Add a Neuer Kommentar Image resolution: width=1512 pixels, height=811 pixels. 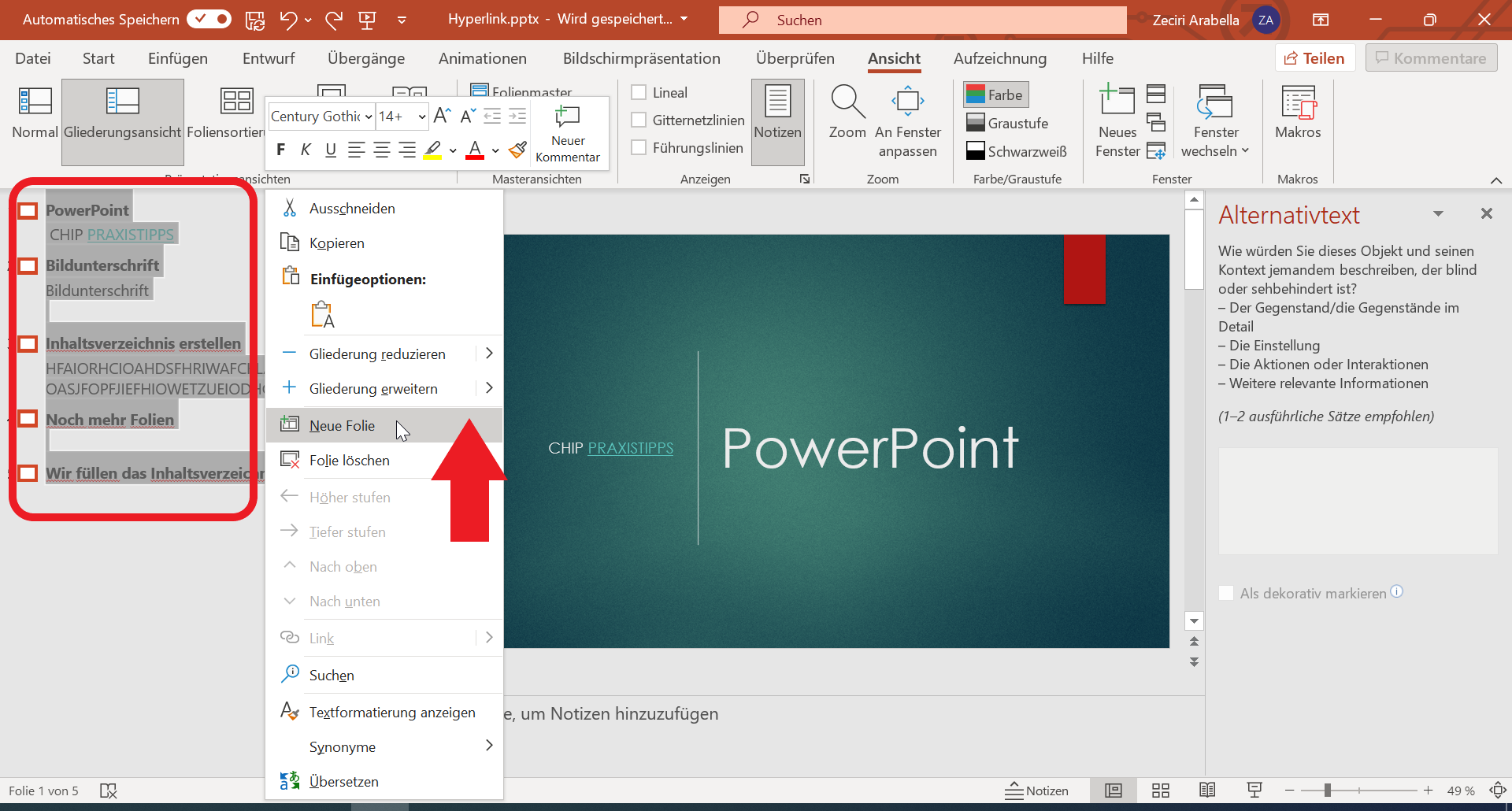click(568, 134)
